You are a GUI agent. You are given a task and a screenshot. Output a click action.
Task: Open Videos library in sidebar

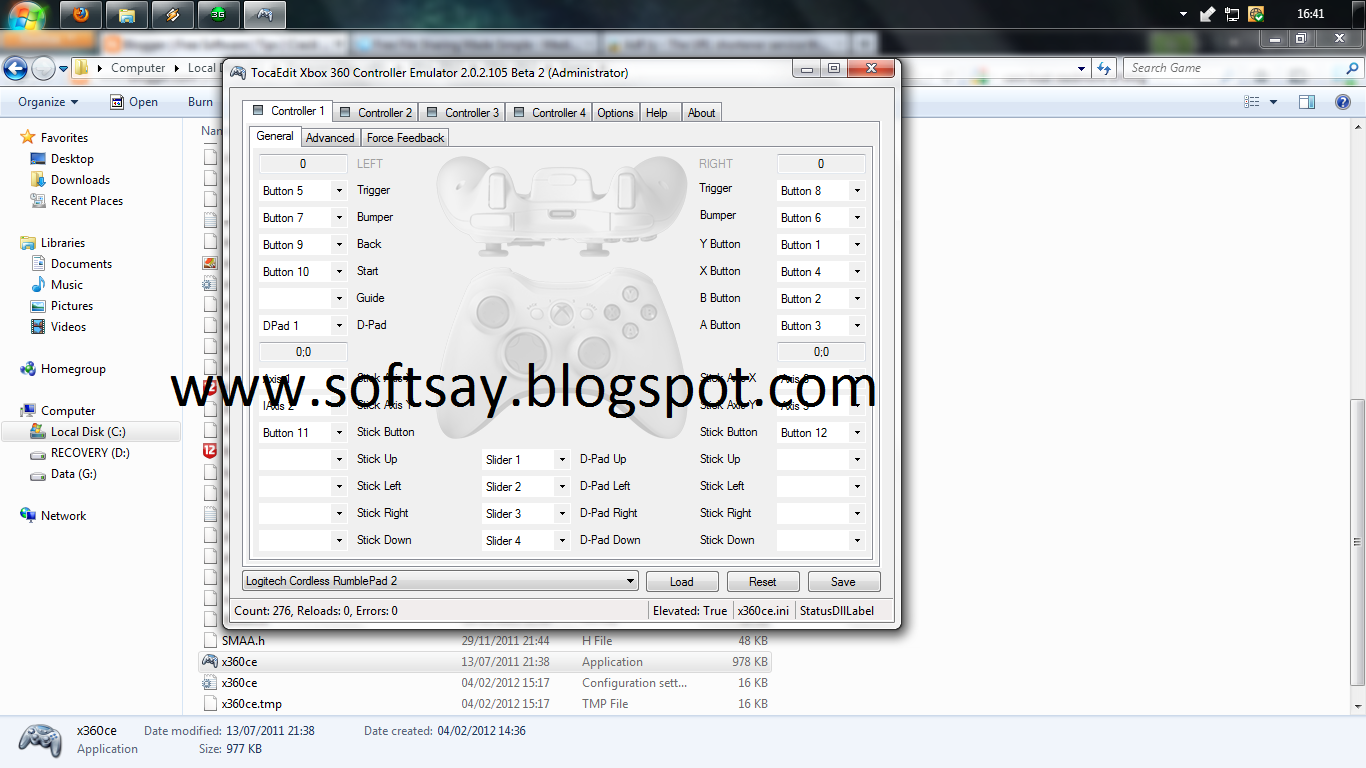coord(68,327)
